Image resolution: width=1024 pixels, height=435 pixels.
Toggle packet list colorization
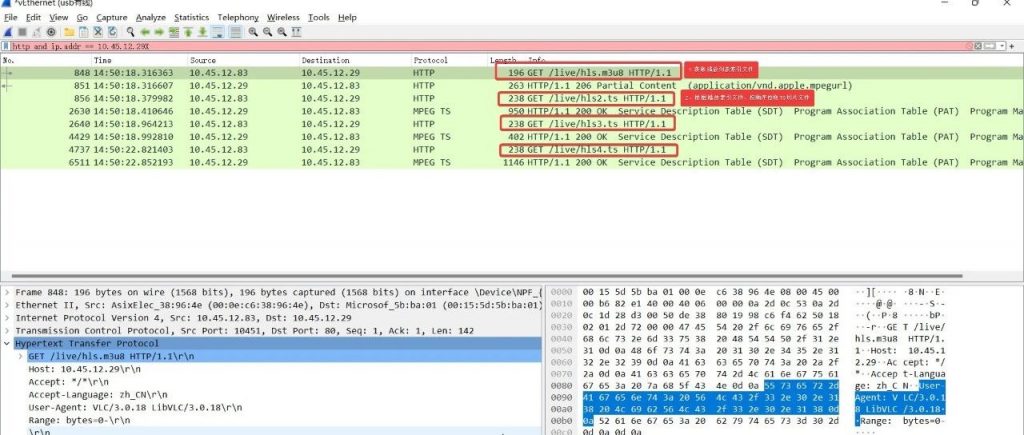[234, 32]
